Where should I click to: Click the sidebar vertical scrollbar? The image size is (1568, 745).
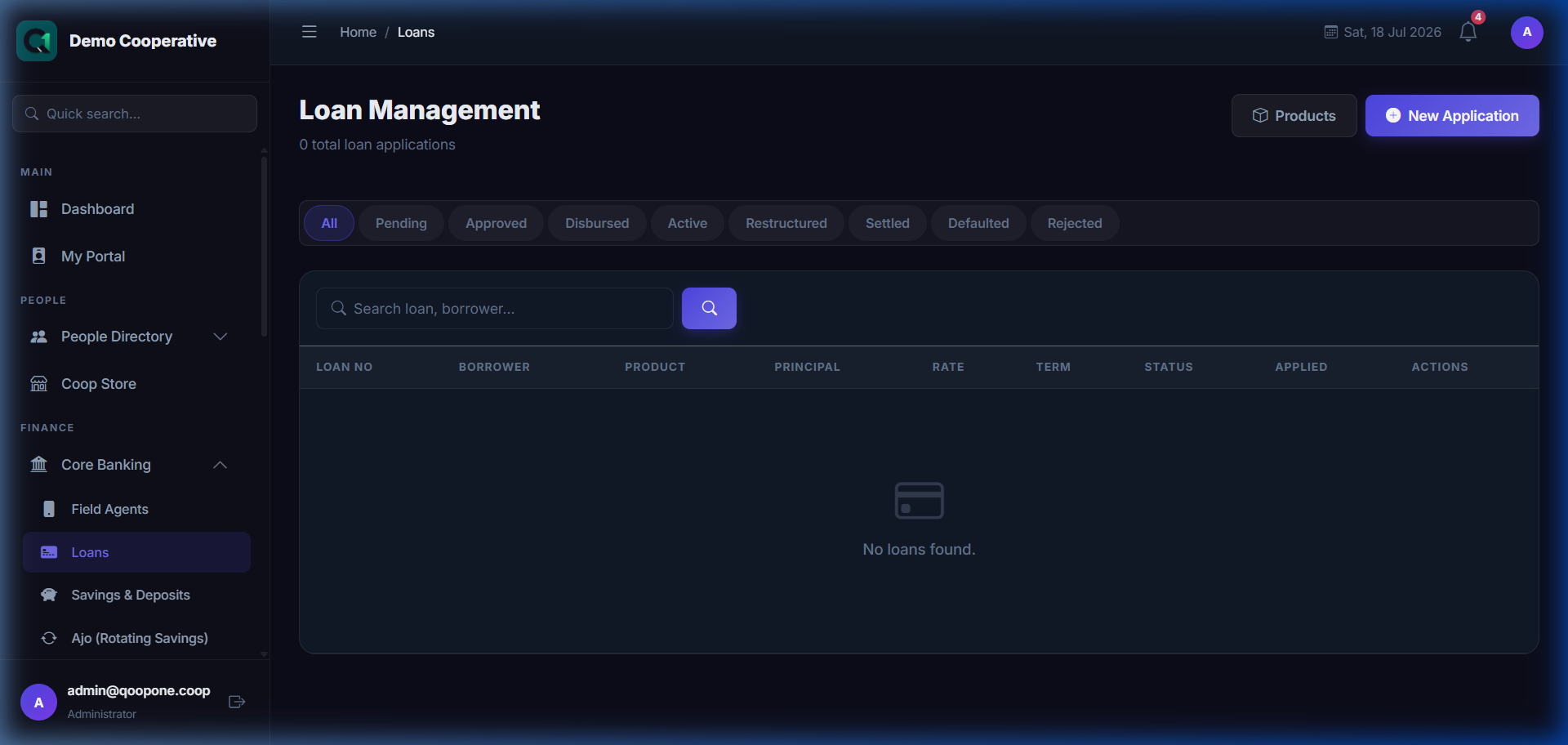264,245
